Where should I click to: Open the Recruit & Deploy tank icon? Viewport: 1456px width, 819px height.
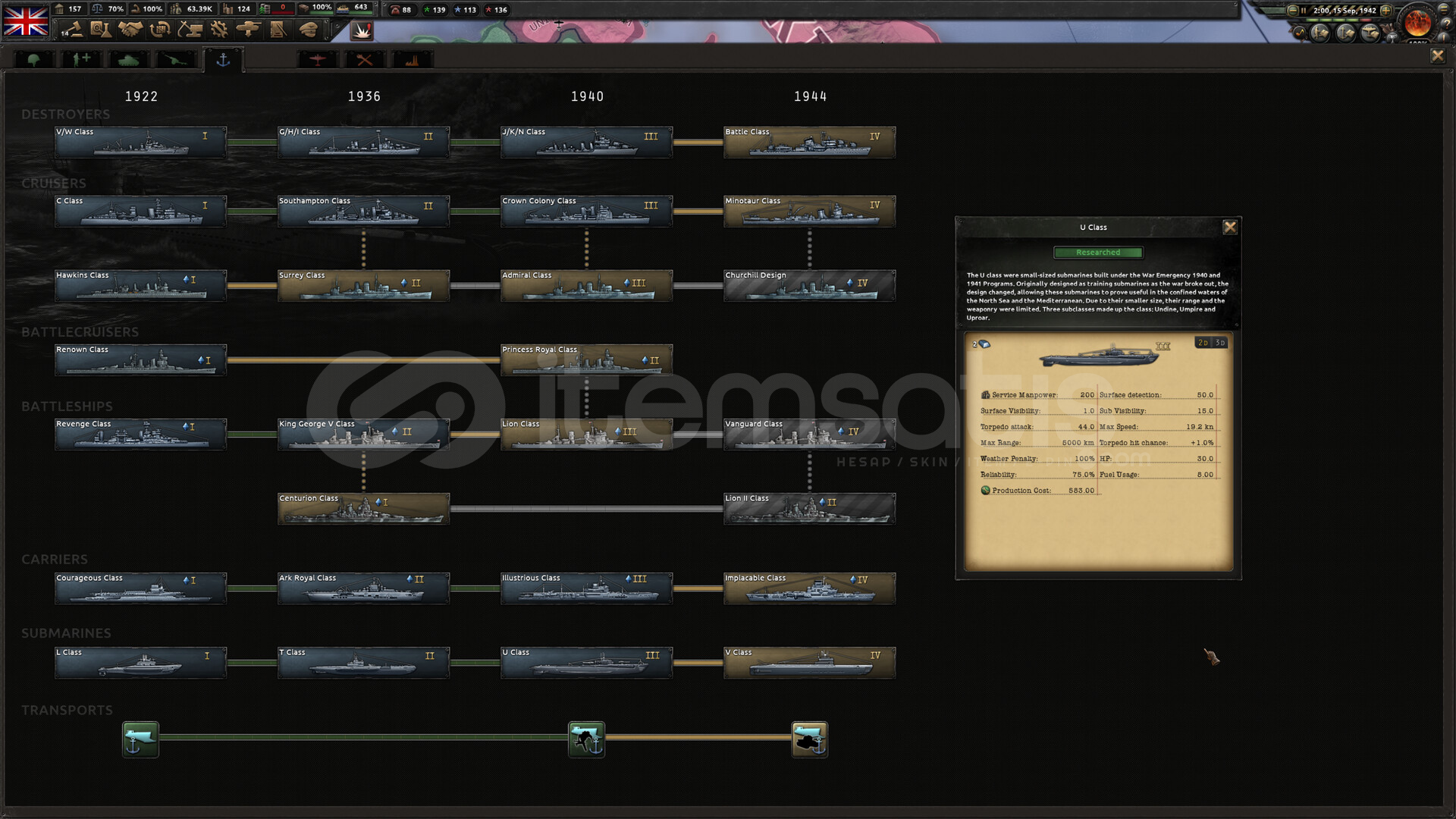click(x=249, y=30)
